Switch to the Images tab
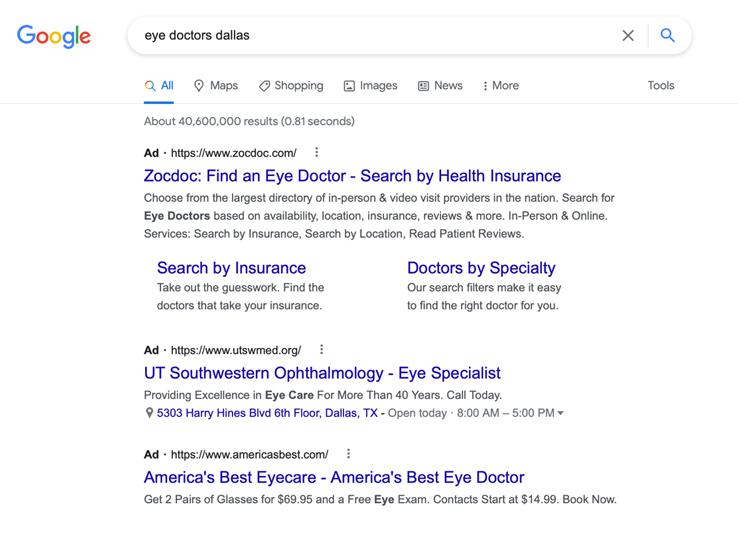738x534 pixels. click(370, 86)
